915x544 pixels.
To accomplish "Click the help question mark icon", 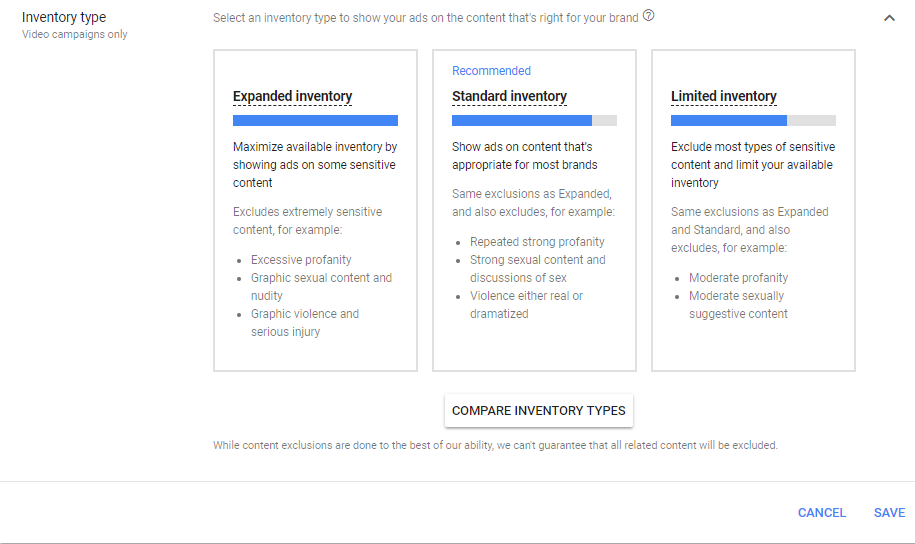I will coord(649,16).
